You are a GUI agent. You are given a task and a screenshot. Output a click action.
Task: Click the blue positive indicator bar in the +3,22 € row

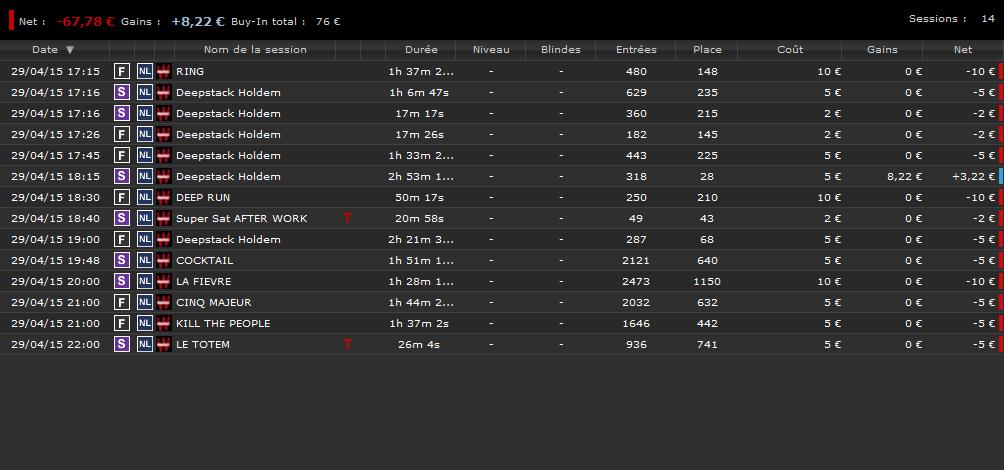point(1001,176)
